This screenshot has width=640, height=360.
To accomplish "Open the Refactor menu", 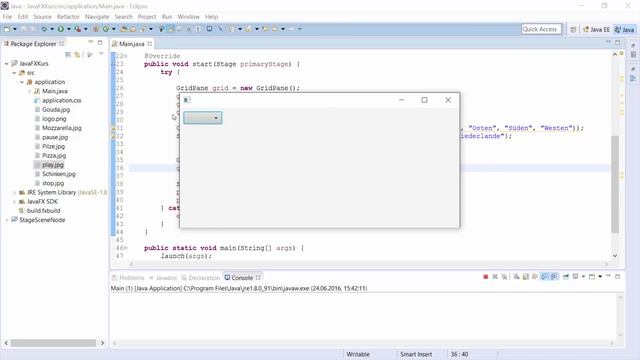I will pos(68,17).
